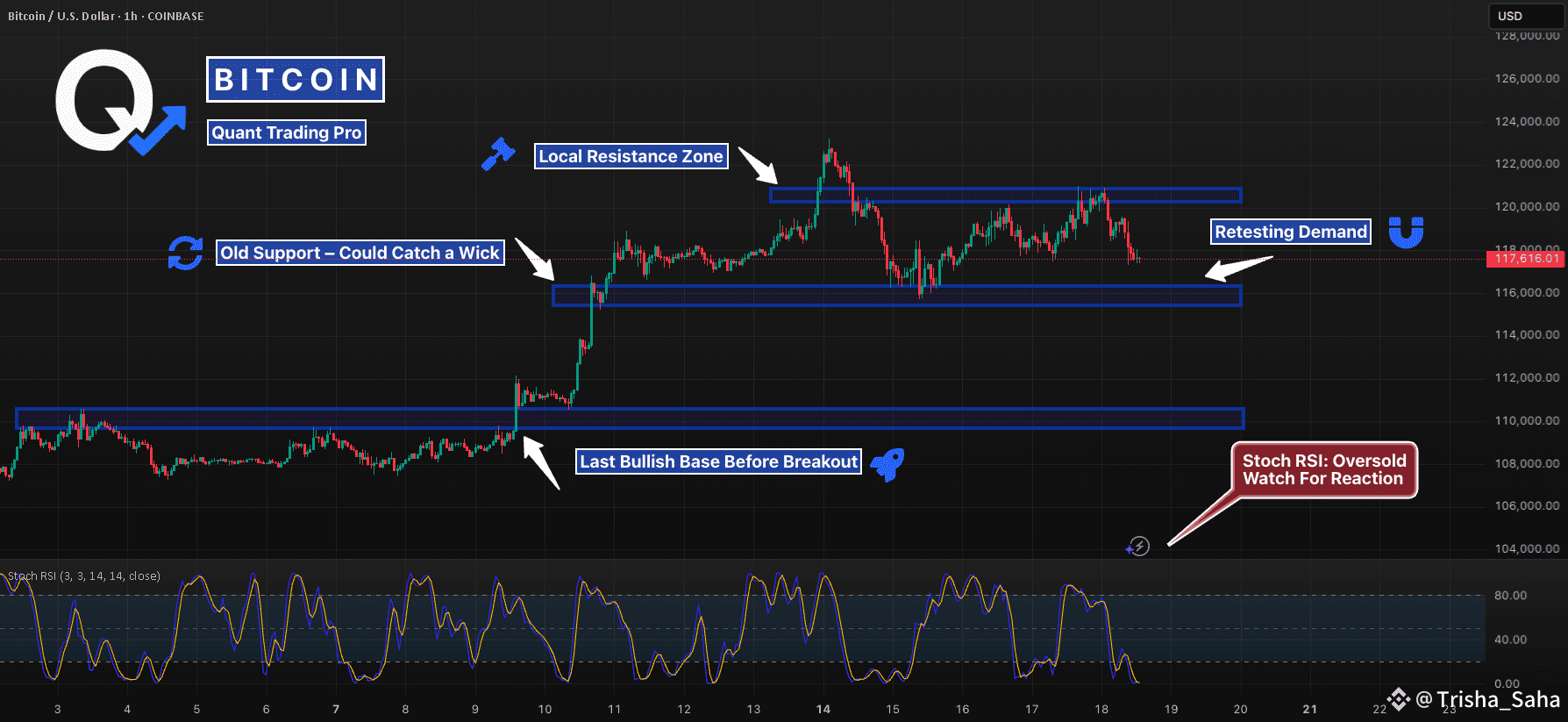1568x722 pixels.
Task: Click date 18 on the time axis
Action: [1101, 709]
